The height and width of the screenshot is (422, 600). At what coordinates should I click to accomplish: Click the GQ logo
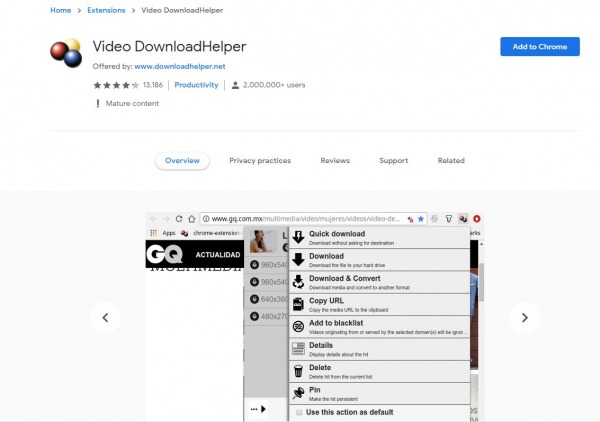165,254
